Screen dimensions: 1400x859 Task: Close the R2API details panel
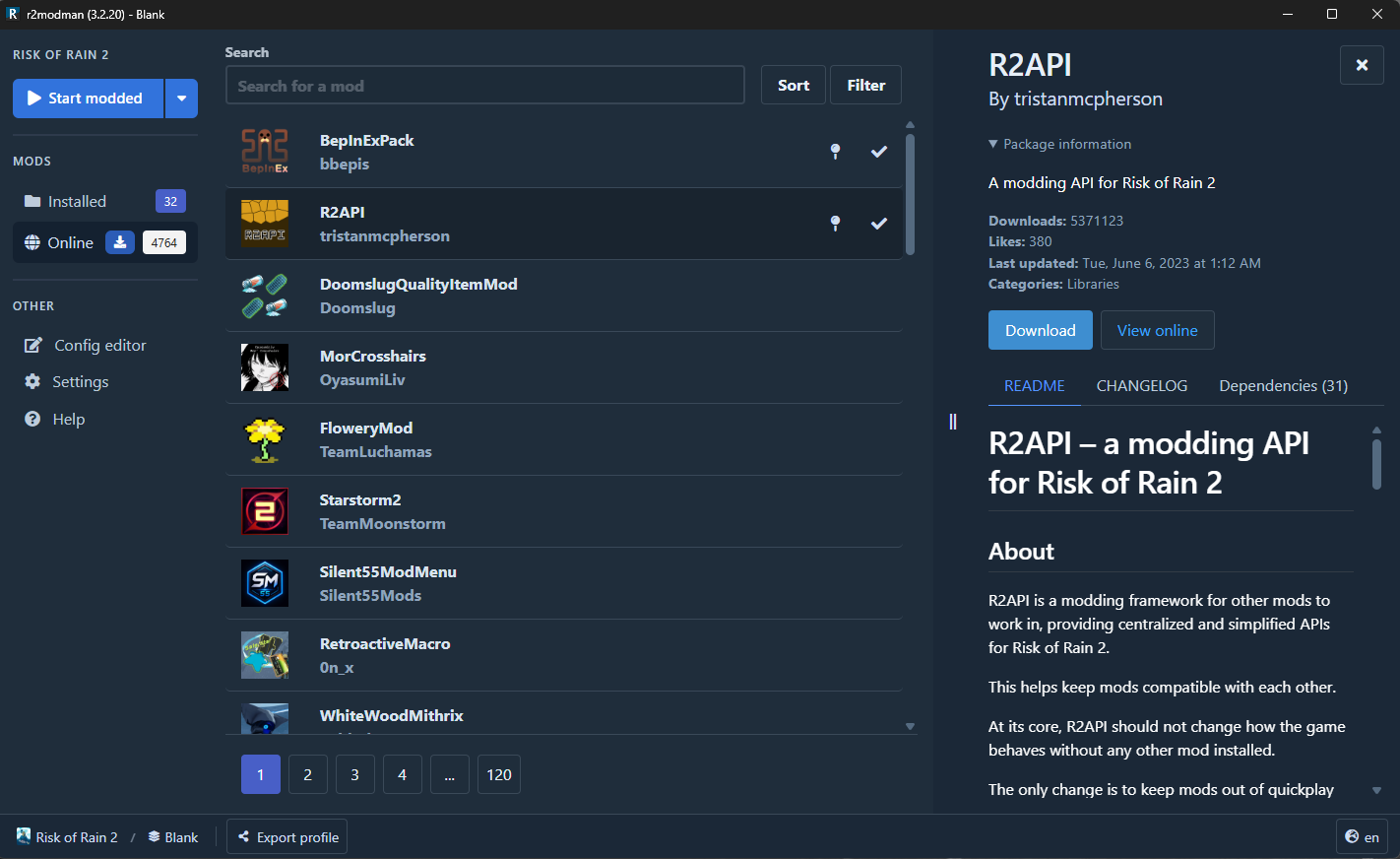click(1362, 65)
